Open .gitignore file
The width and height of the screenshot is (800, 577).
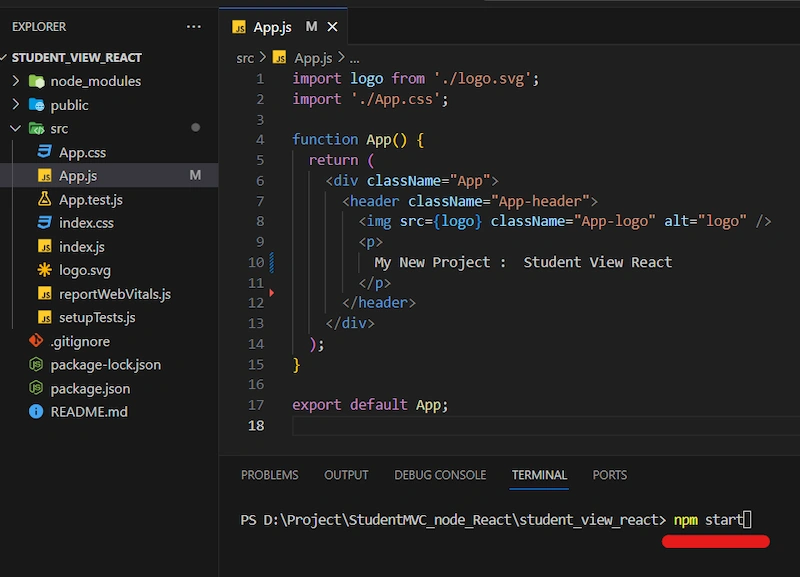(80, 341)
